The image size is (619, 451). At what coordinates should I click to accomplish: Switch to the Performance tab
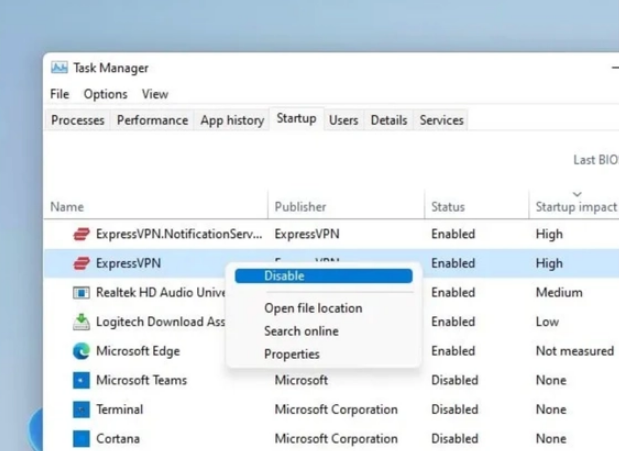tap(152, 120)
